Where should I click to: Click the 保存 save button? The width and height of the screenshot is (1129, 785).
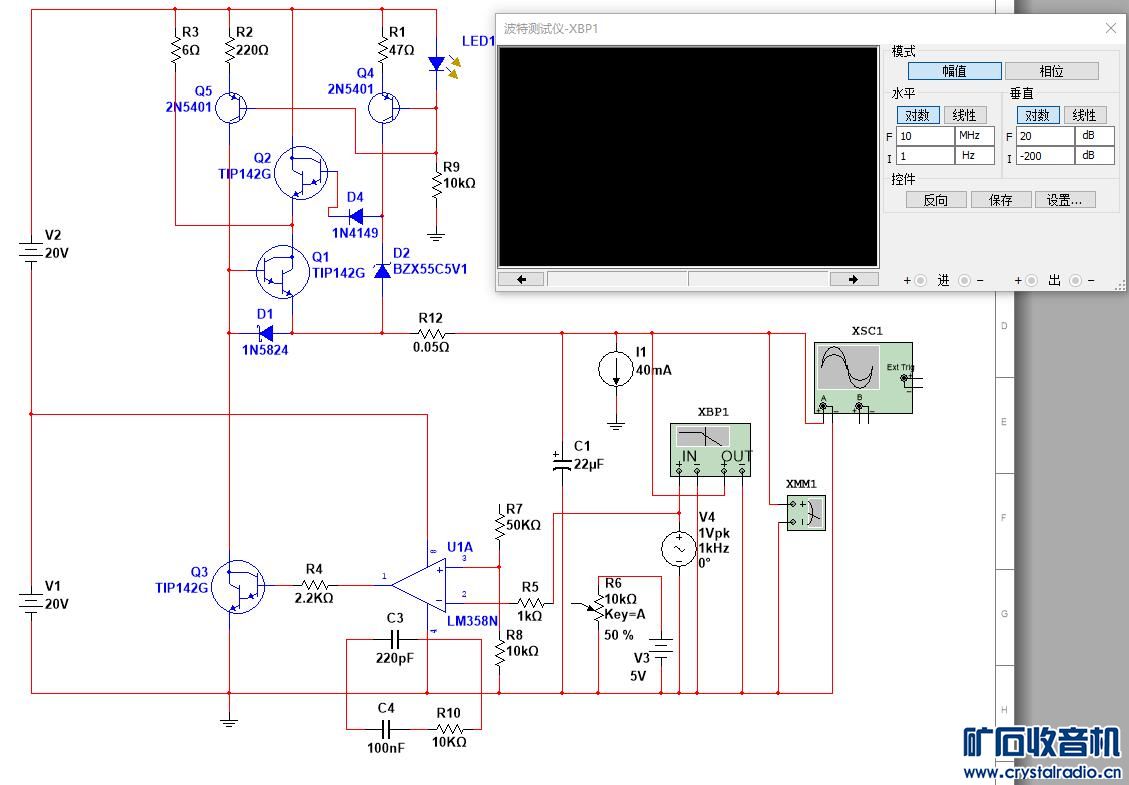pyautogui.click(x=1001, y=199)
